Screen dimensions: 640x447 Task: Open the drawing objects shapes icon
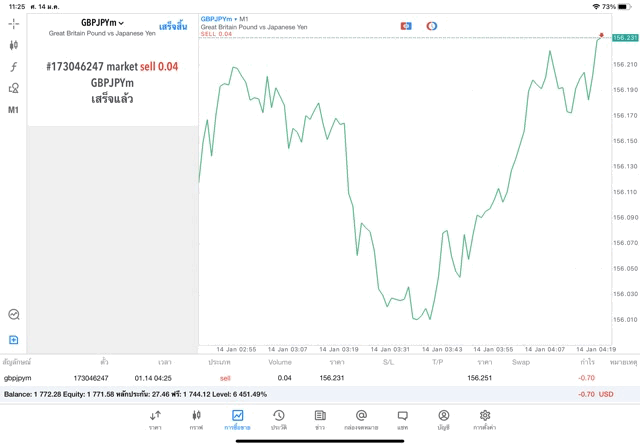(x=13, y=88)
